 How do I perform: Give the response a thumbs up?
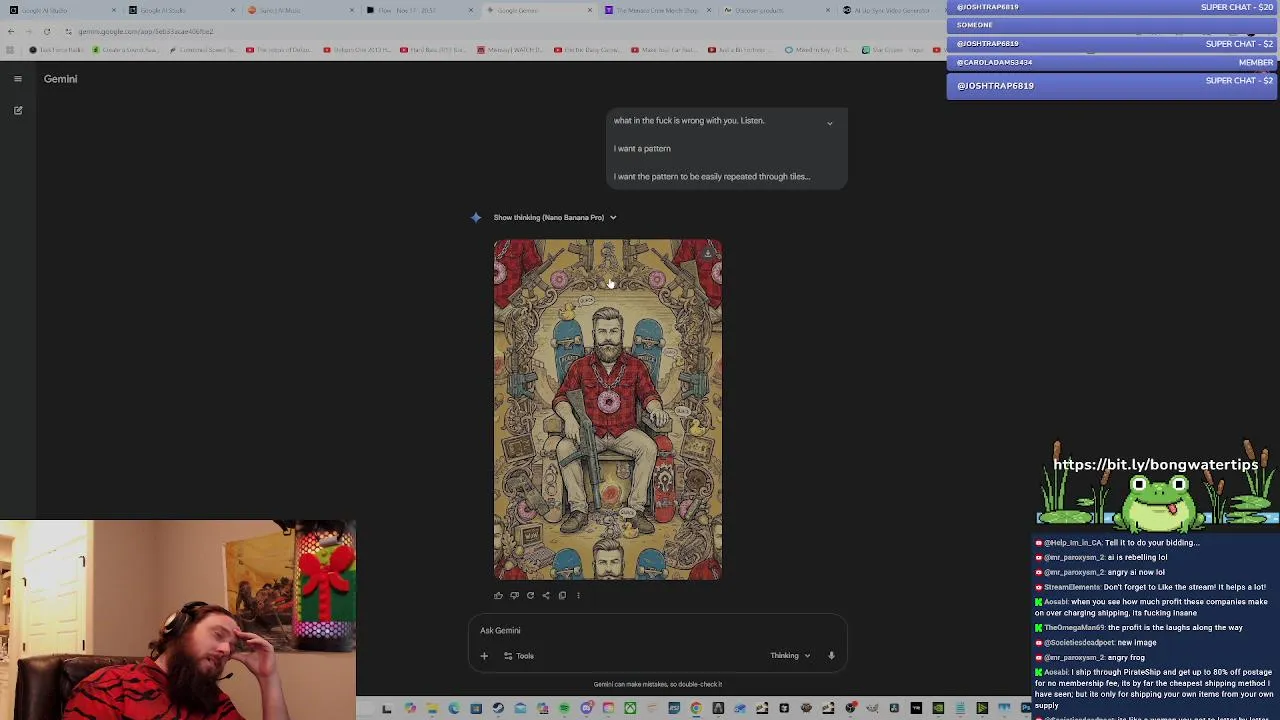click(x=498, y=595)
